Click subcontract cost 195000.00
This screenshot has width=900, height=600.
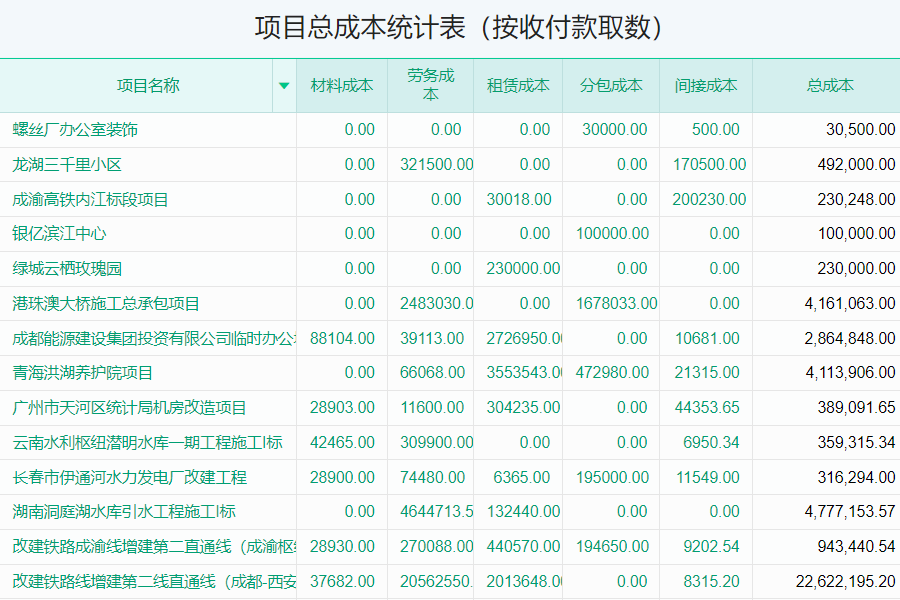coord(612,478)
